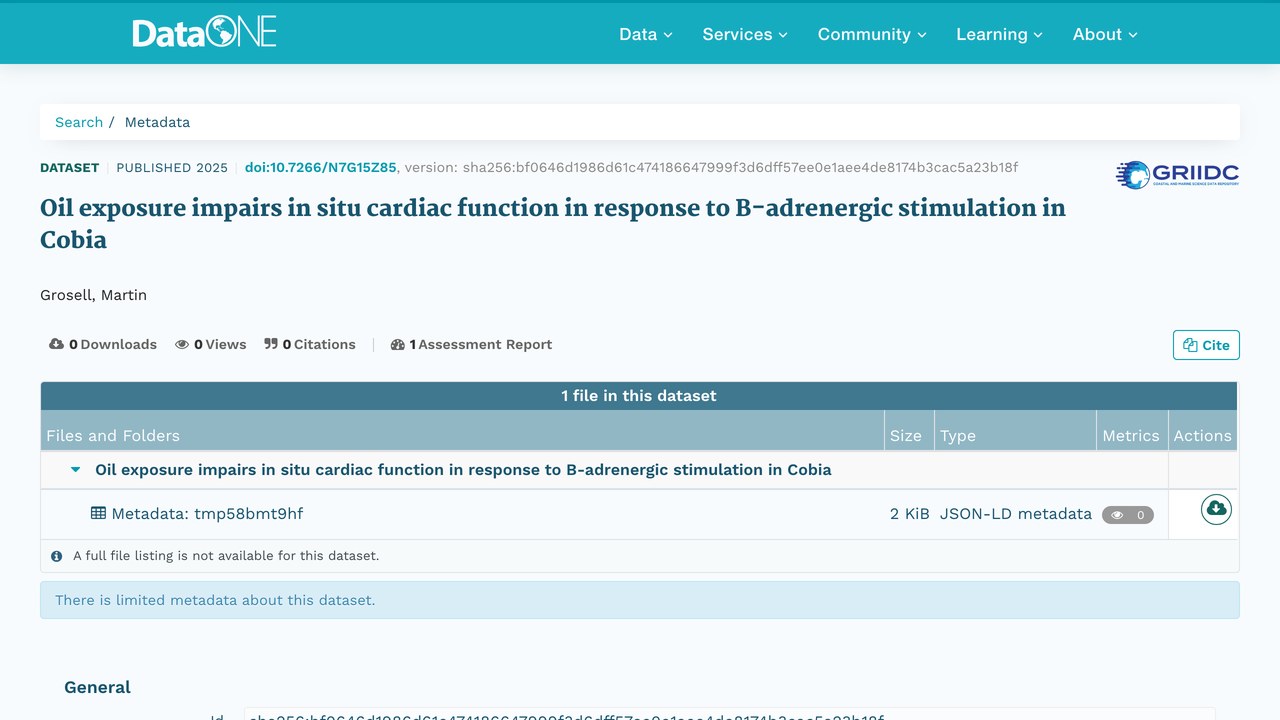Open the Services dropdown menu
Screen dimensions: 1280x720
(745, 34)
